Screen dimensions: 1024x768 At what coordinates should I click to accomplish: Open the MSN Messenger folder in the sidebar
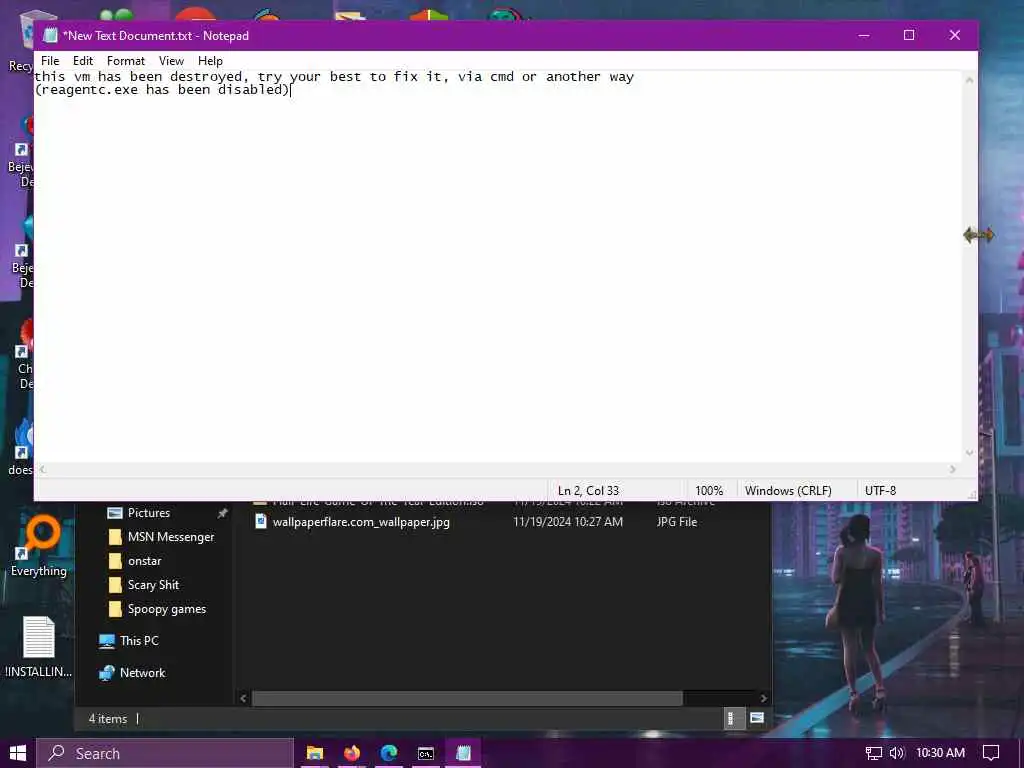(x=170, y=537)
